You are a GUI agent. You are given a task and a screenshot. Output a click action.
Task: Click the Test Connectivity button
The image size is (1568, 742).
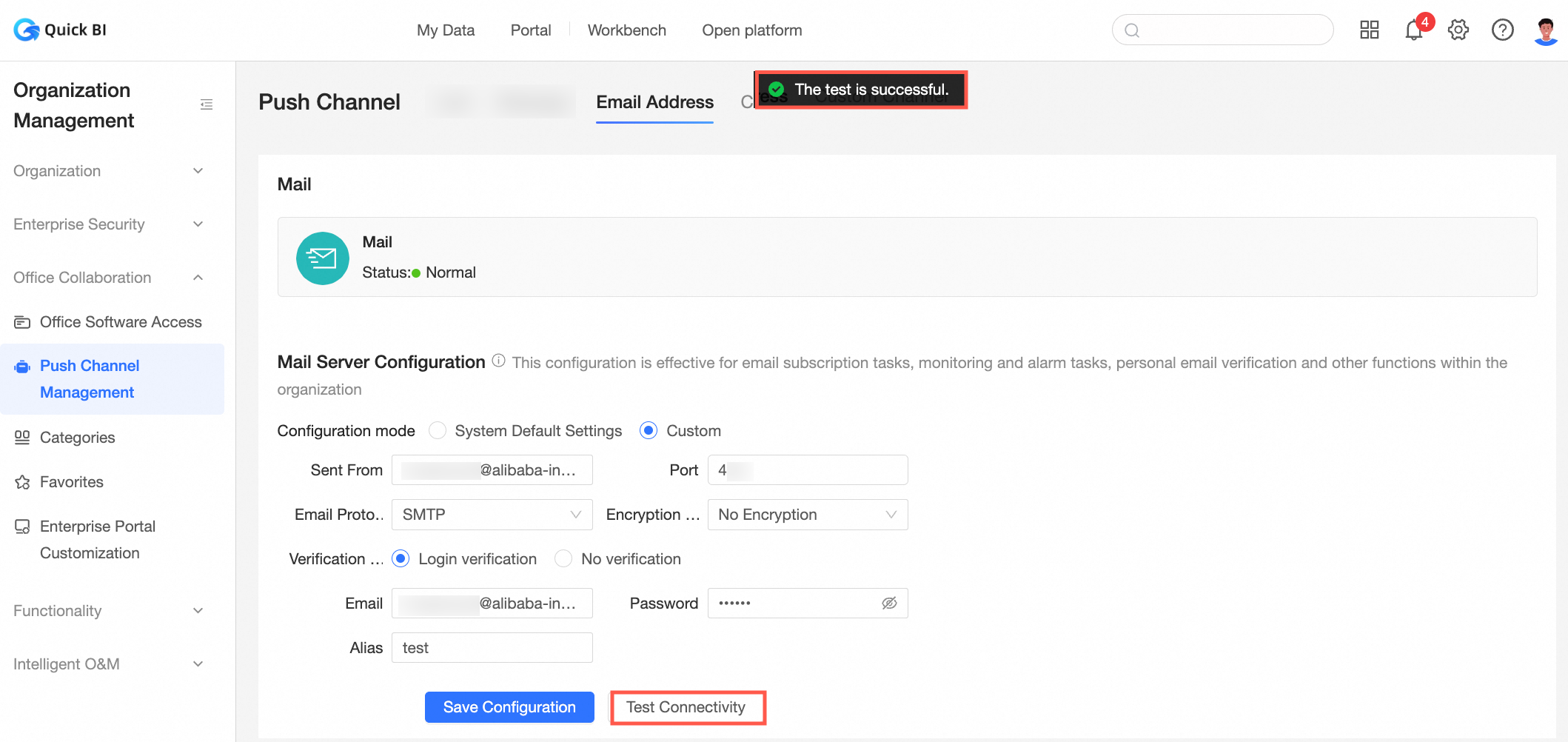pyautogui.click(x=686, y=707)
